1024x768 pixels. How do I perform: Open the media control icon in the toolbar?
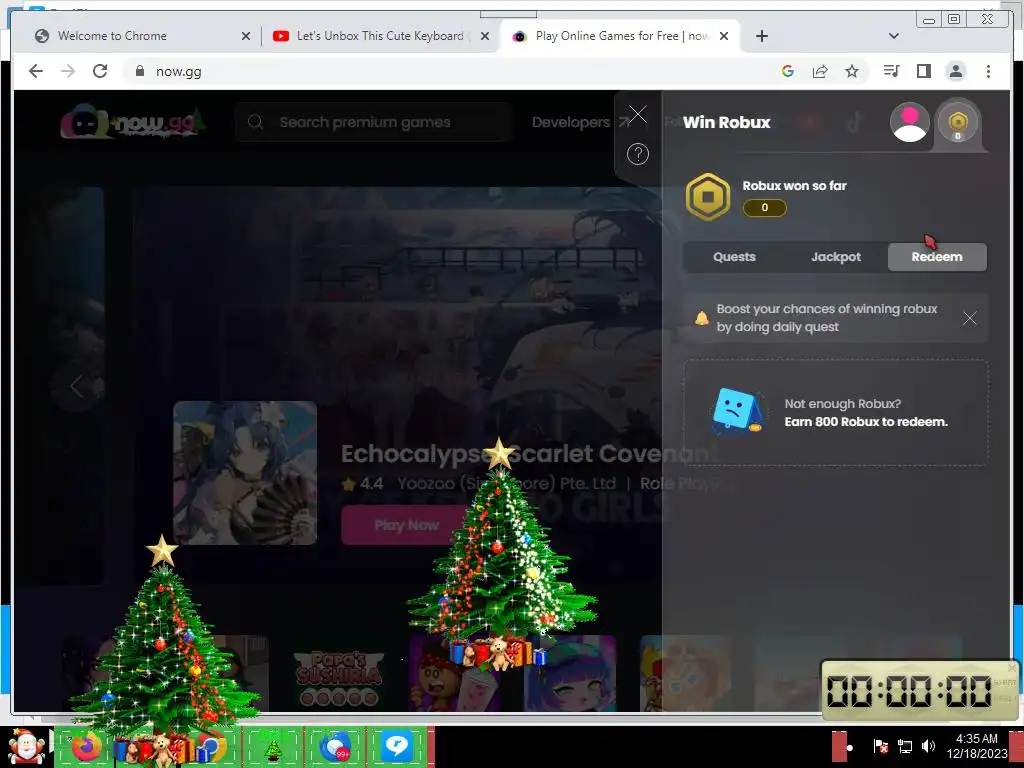[891, 71]
